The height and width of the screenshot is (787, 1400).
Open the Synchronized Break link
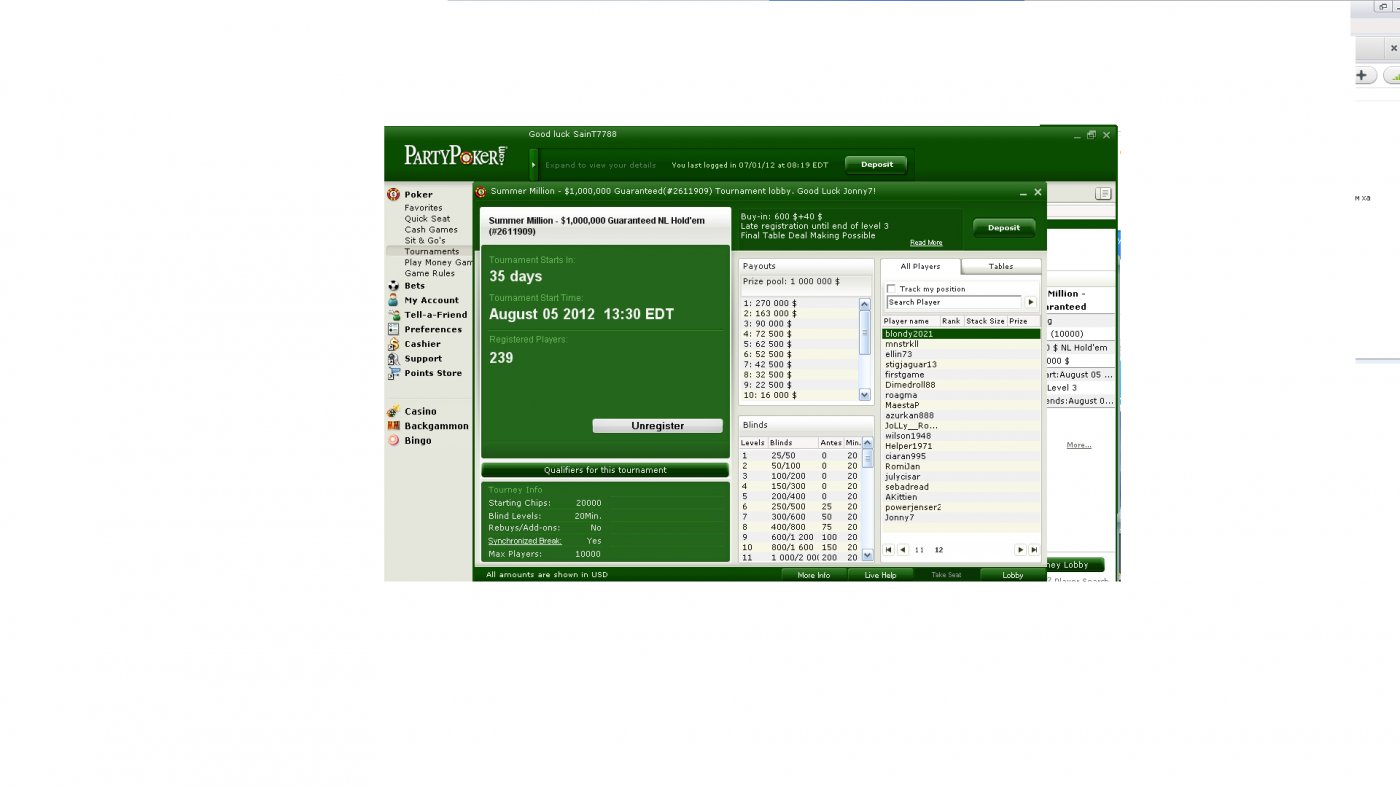(x=525, y=541)
